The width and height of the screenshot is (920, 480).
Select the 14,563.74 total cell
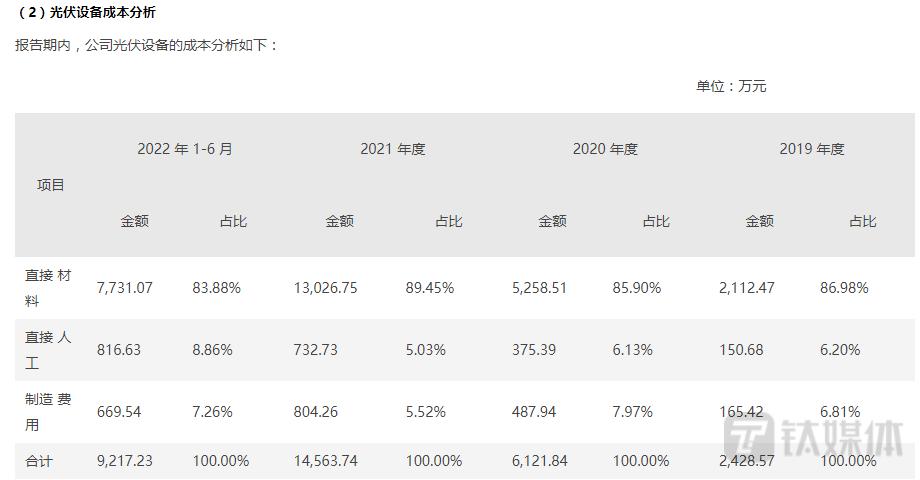tap(325, 461)
